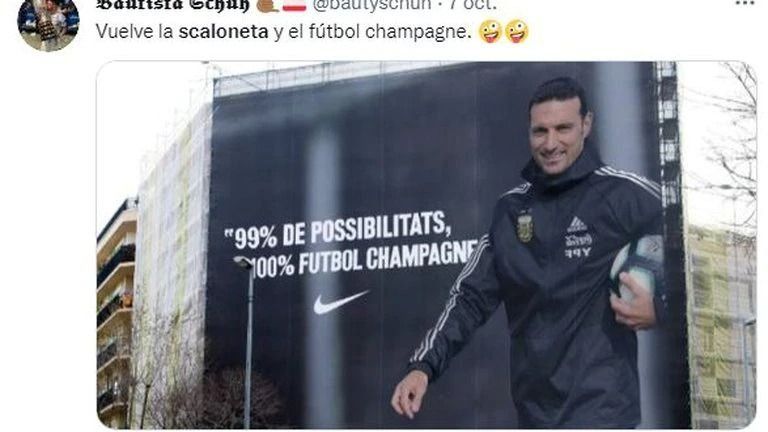Click the second zany face emoji
This screenshot has width=768, height=432.
[516, 32]
